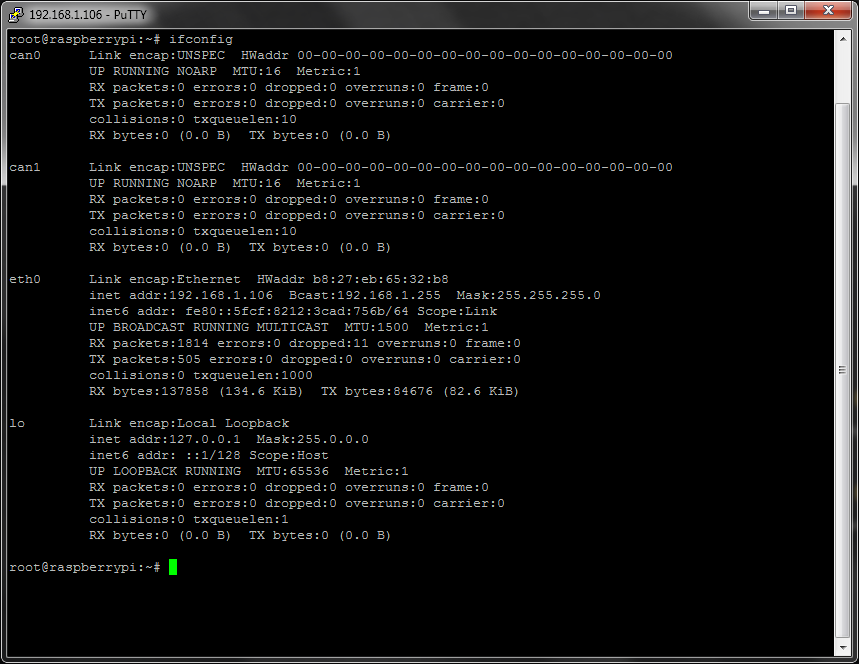Click the bottom root@raspberrypi prompt
859x664 pixels.
(x=84, y=568)
